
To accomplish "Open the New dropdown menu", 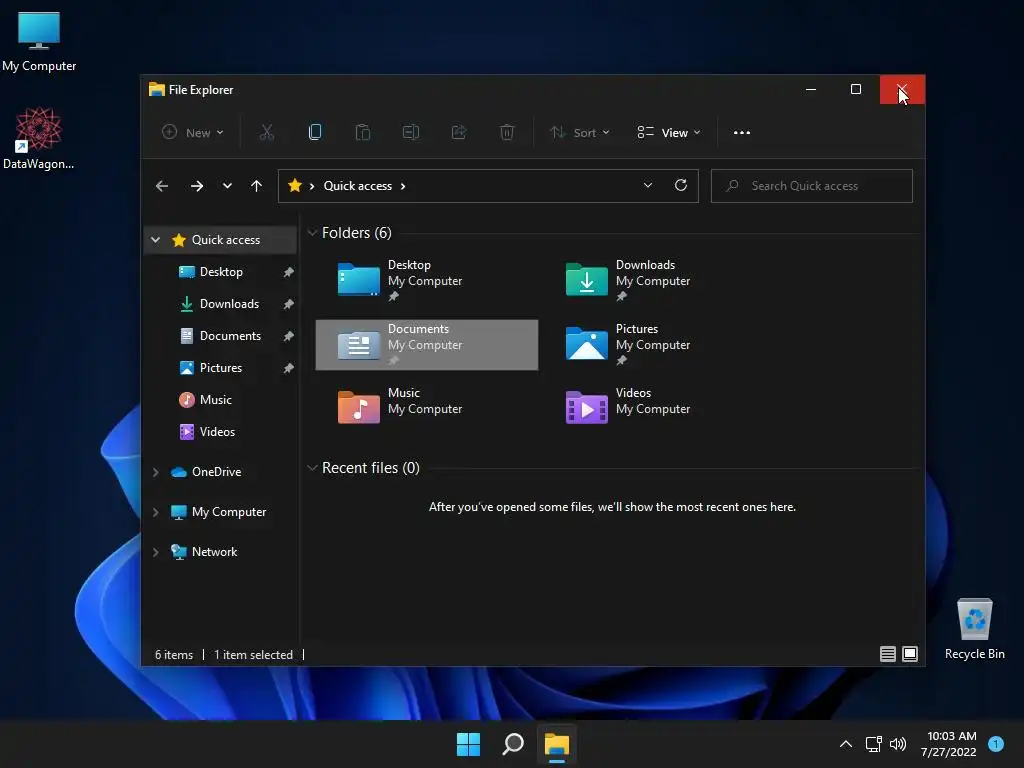I will (193, 133).
